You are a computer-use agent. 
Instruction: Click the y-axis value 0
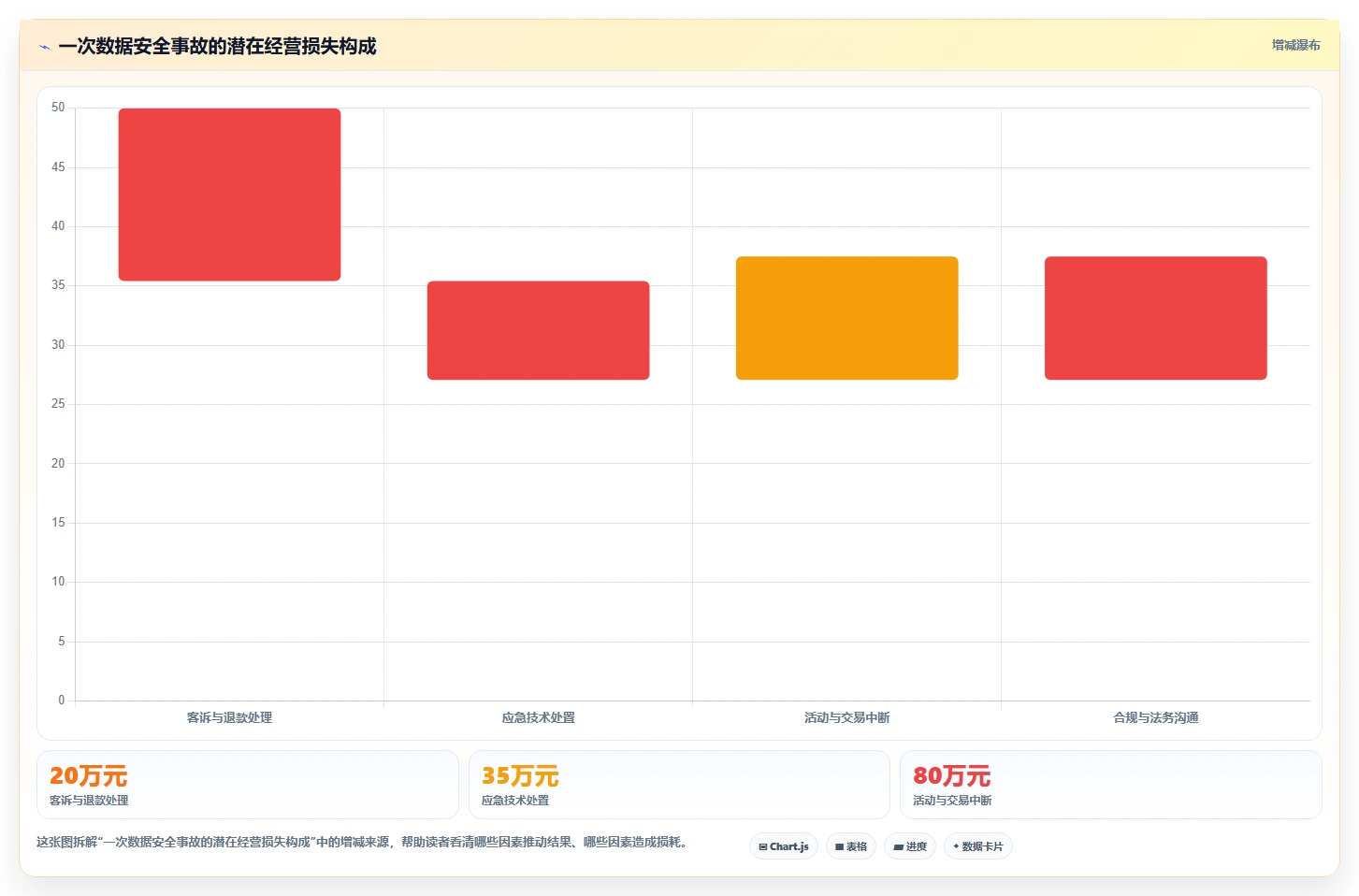coord(62,701)
